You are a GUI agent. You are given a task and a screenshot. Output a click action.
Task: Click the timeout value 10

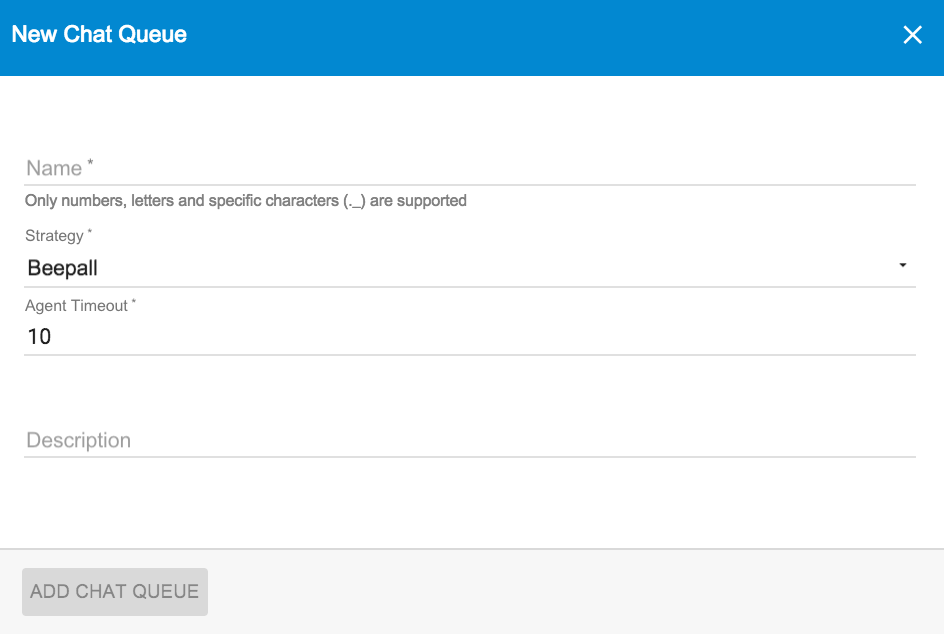(40, 337)
